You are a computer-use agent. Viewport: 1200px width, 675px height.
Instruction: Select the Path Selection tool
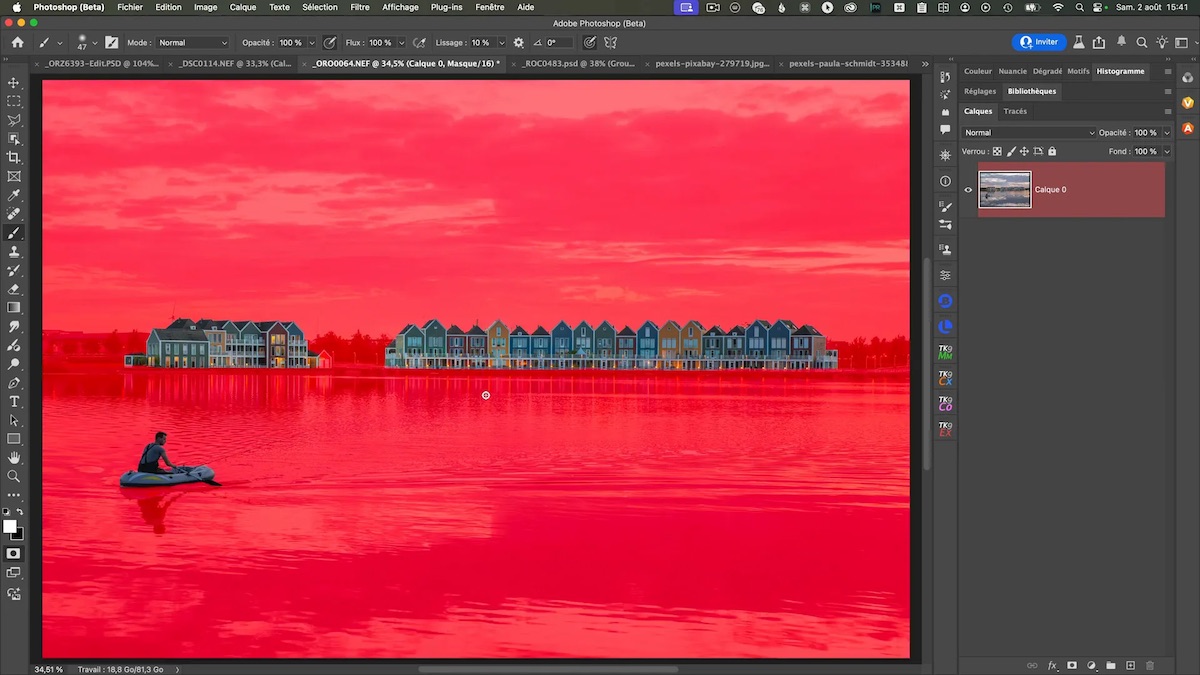tap(14, 420)
